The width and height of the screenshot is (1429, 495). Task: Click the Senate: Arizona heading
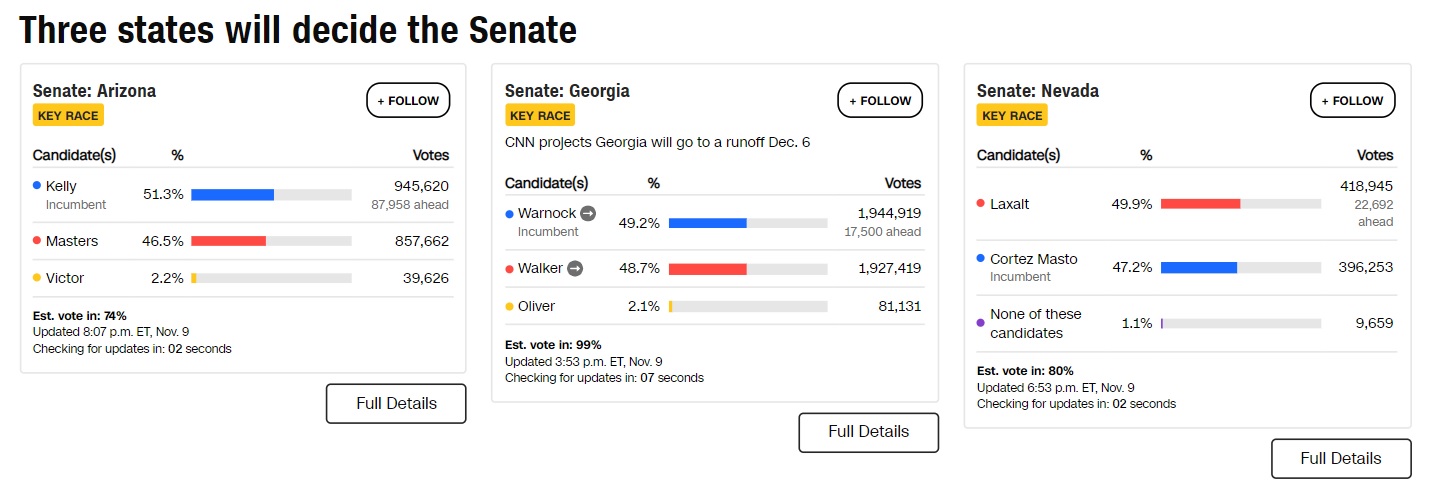click(x=94, y=91)
